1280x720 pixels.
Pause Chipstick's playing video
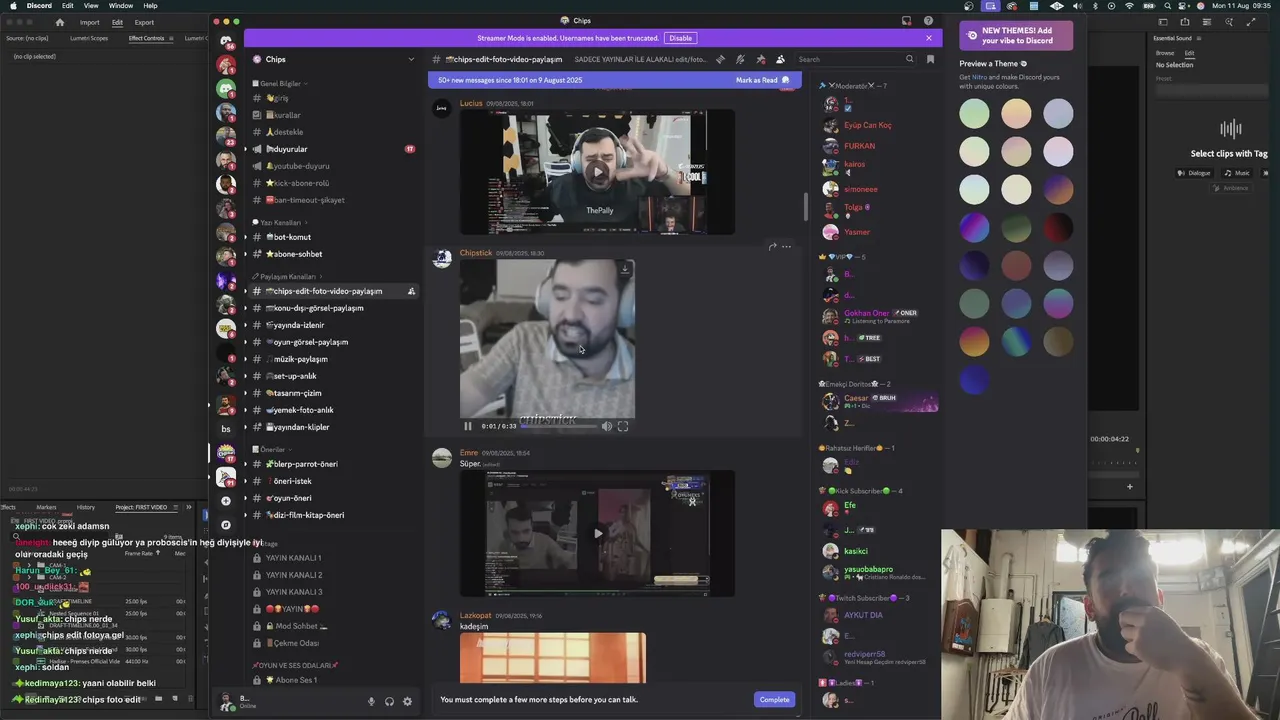(x=468, y=426)
